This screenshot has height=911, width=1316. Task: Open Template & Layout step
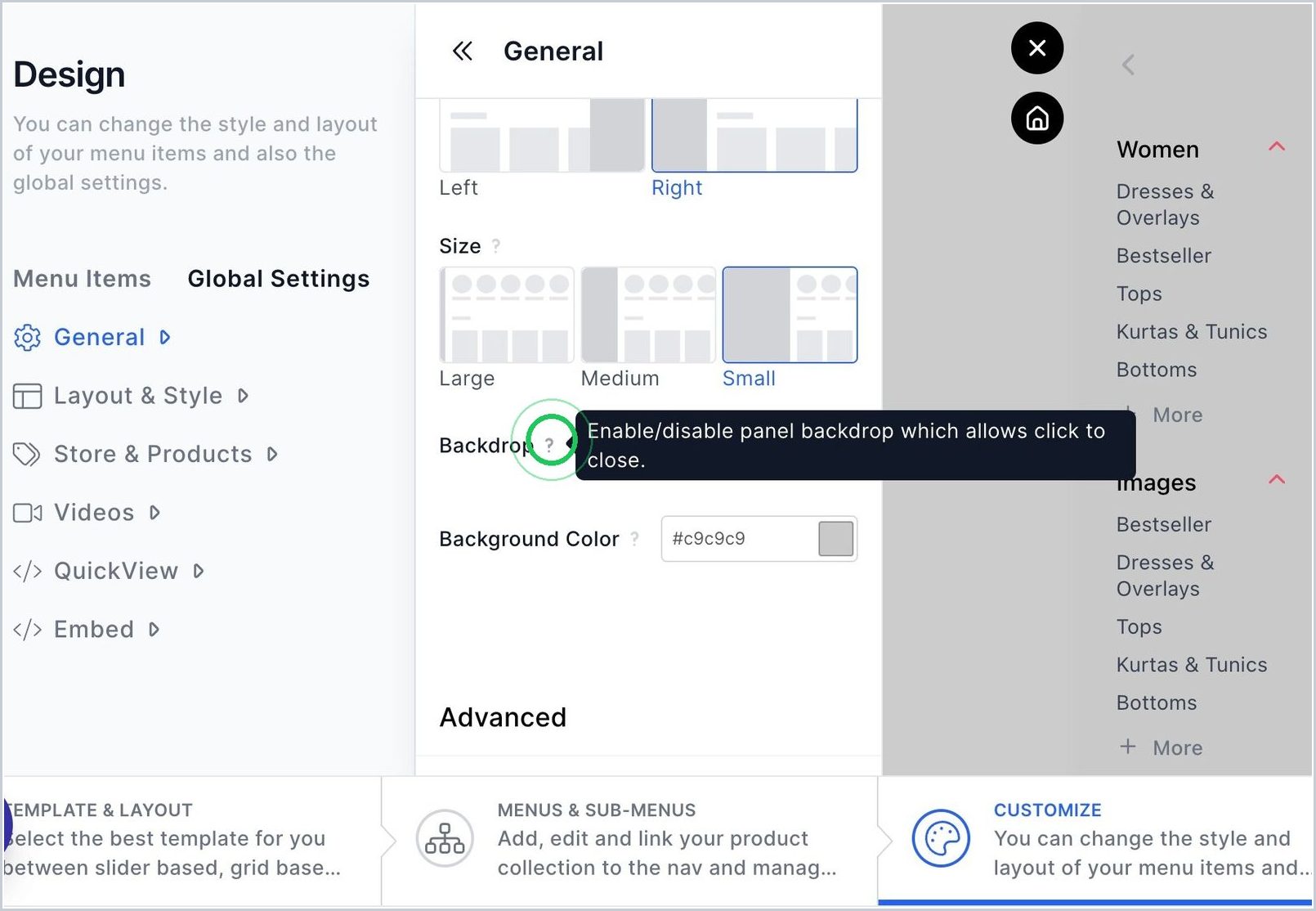(x=192, y=839)
